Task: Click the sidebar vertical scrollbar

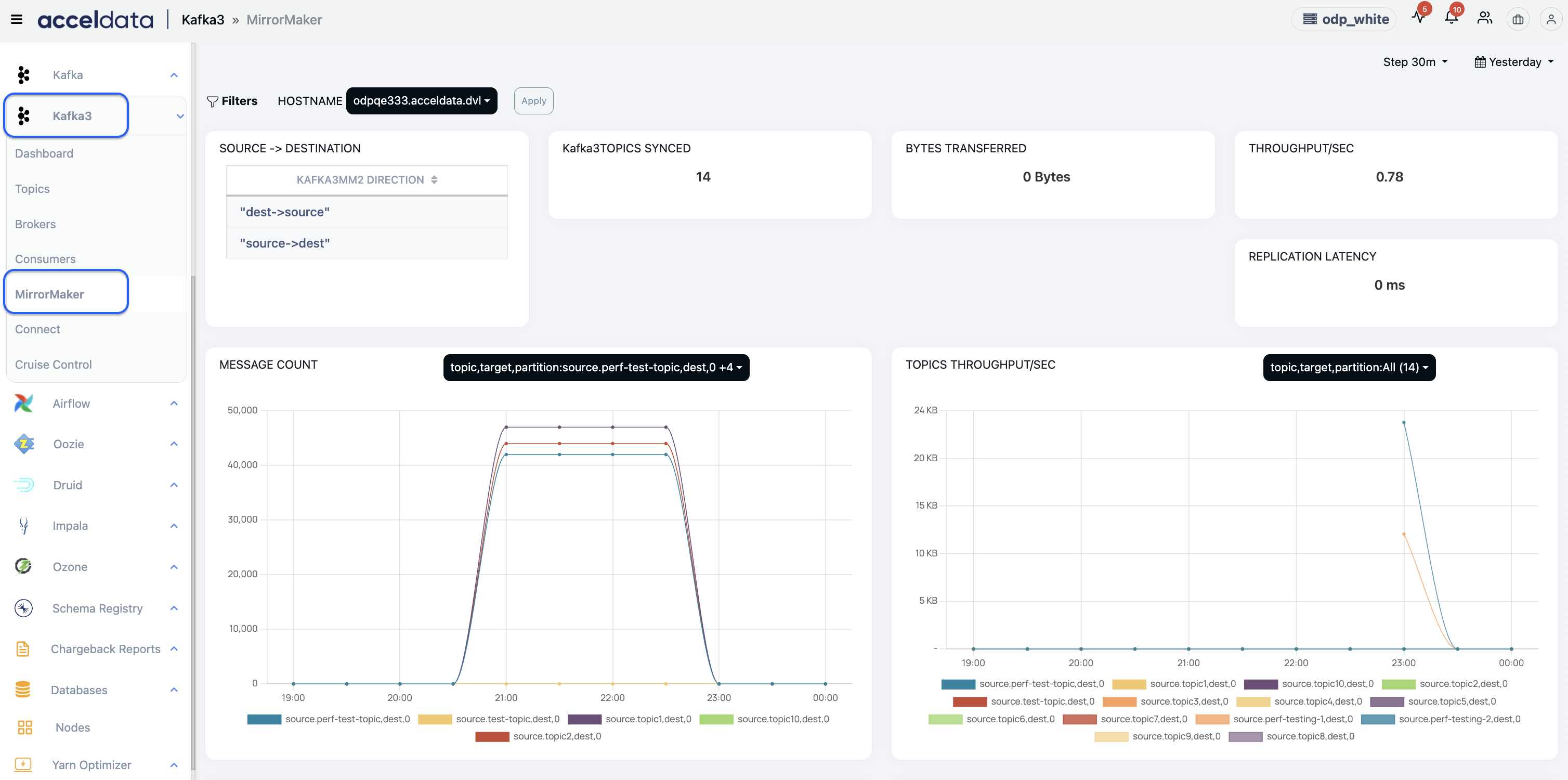Action: [x=193, y=524]
